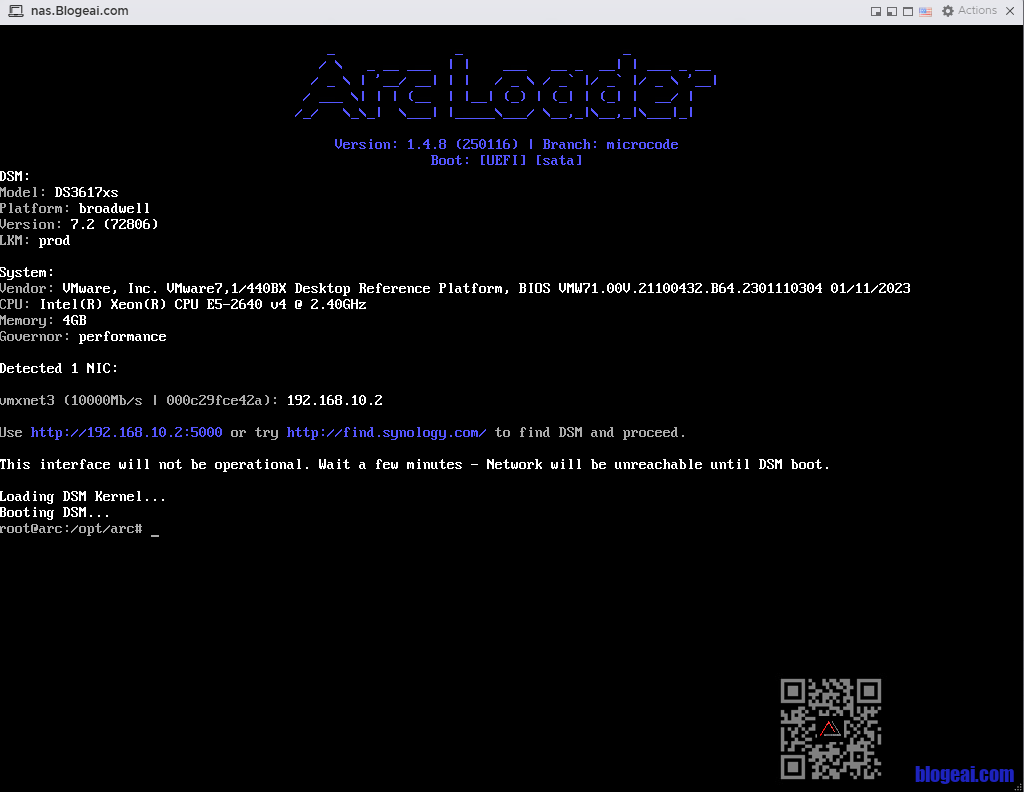This screenshot has width=1024, height=792.
Task: Switch console to full-window view icon
Action: coord(908,12)
